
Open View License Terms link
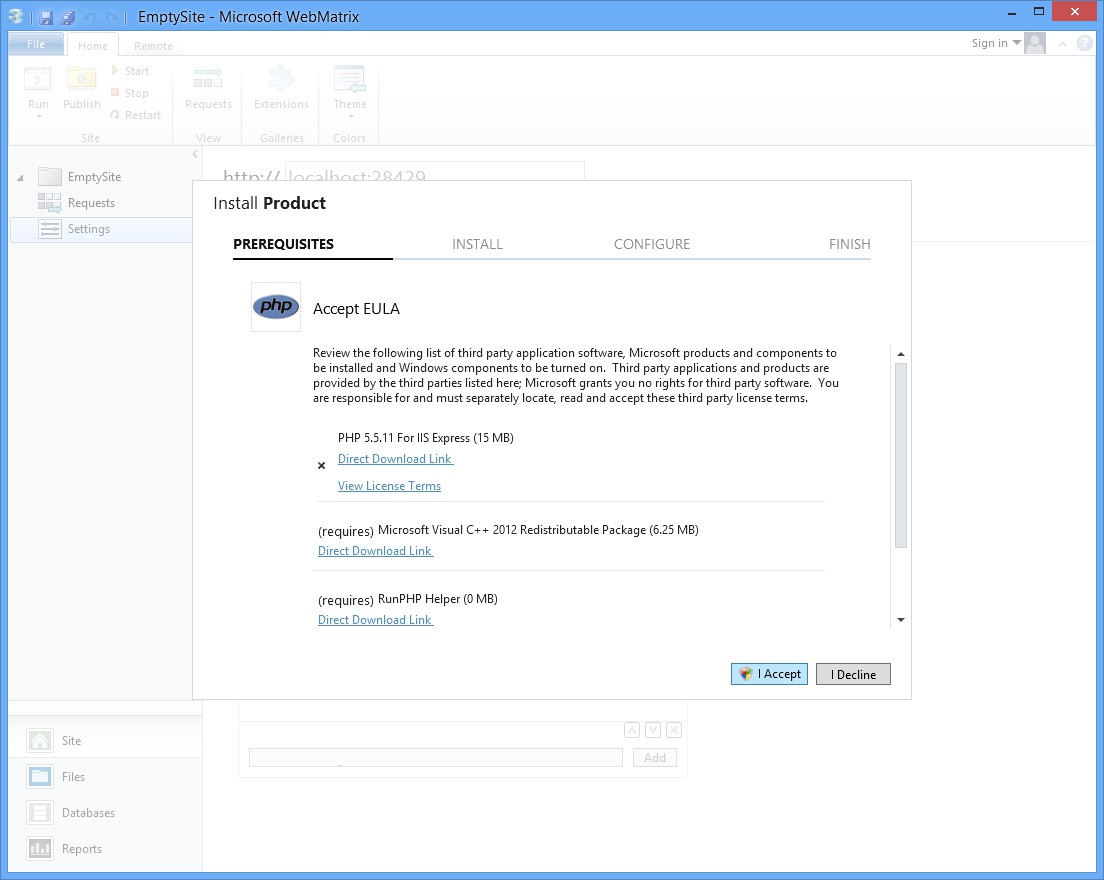[389, 486]
